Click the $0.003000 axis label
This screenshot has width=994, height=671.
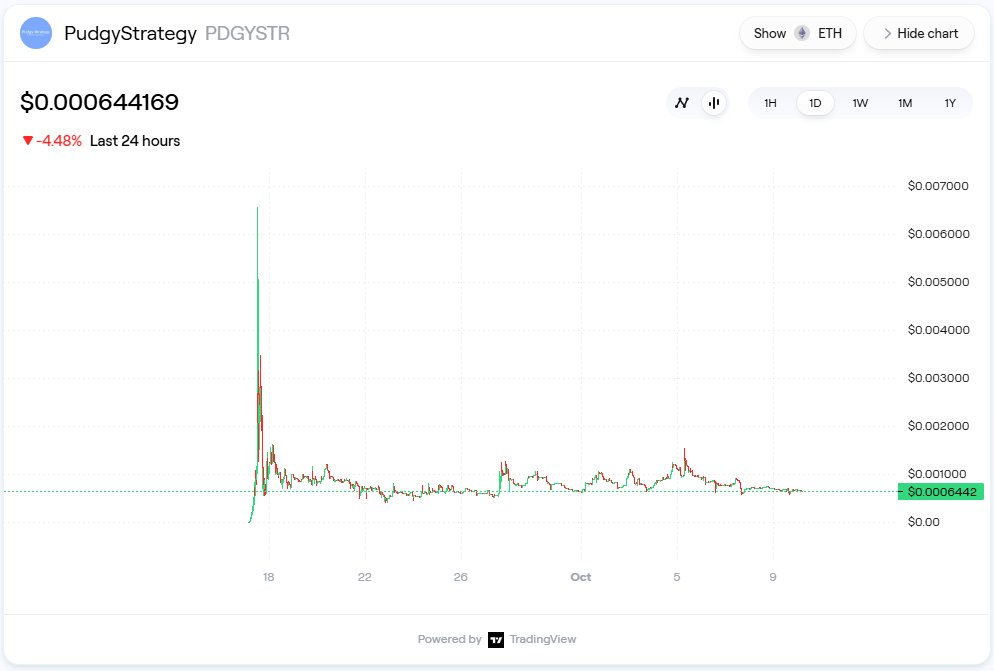point(938,378)
